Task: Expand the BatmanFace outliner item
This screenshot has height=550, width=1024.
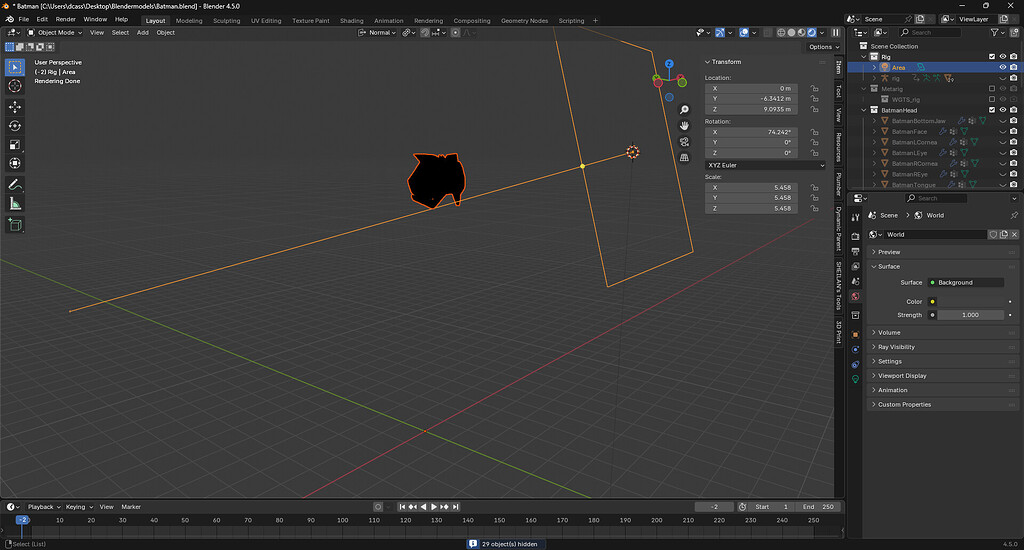Action: click(x=874, y=131)
